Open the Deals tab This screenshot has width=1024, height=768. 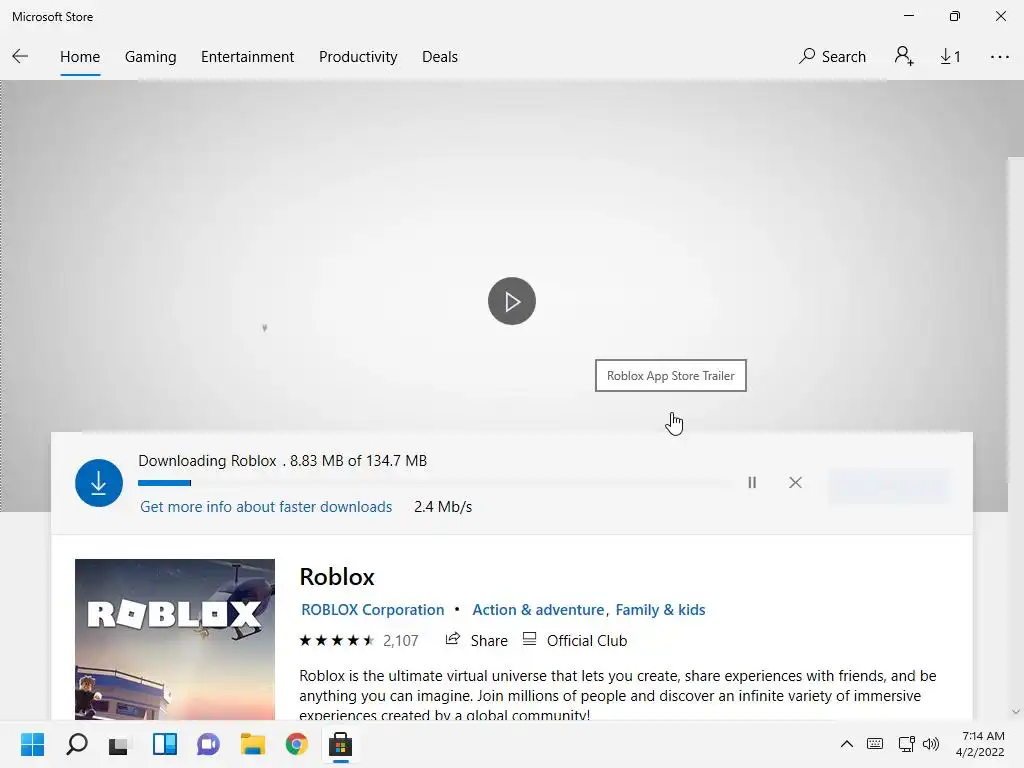tap(440, 57)
